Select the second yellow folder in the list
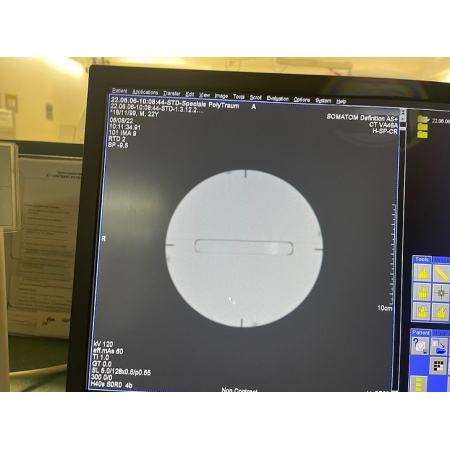 point(422,127)
